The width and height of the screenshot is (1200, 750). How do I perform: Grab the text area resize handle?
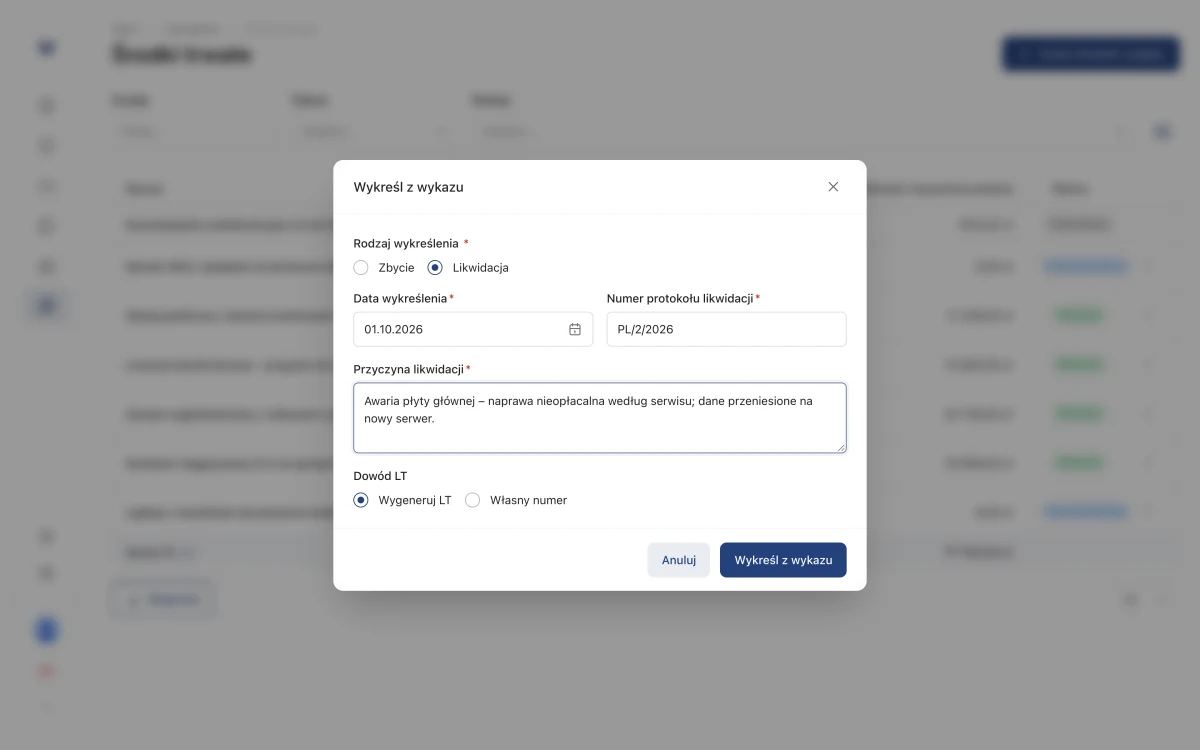click(x=841, y=447)
